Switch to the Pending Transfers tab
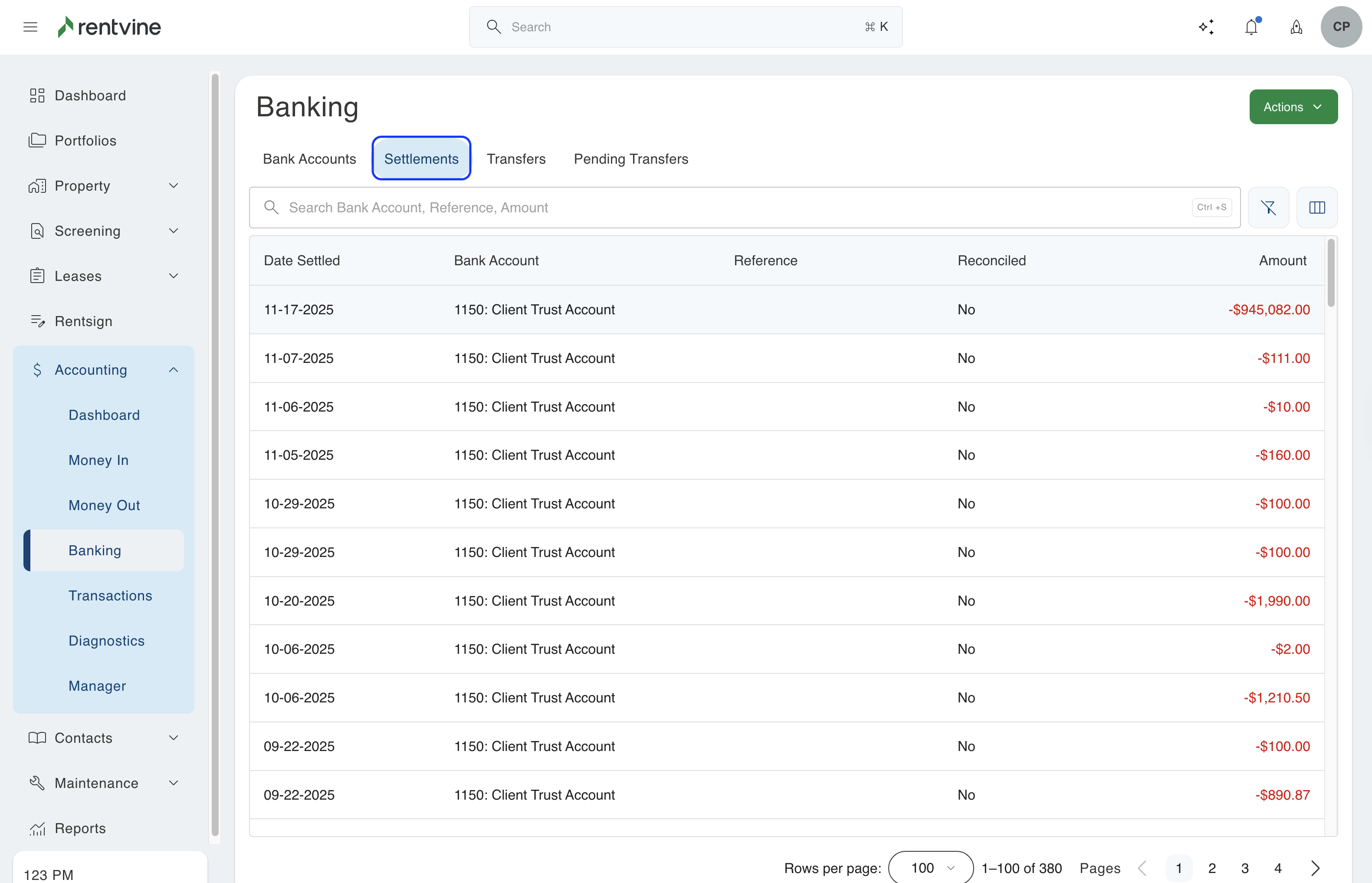 (630, 159)
